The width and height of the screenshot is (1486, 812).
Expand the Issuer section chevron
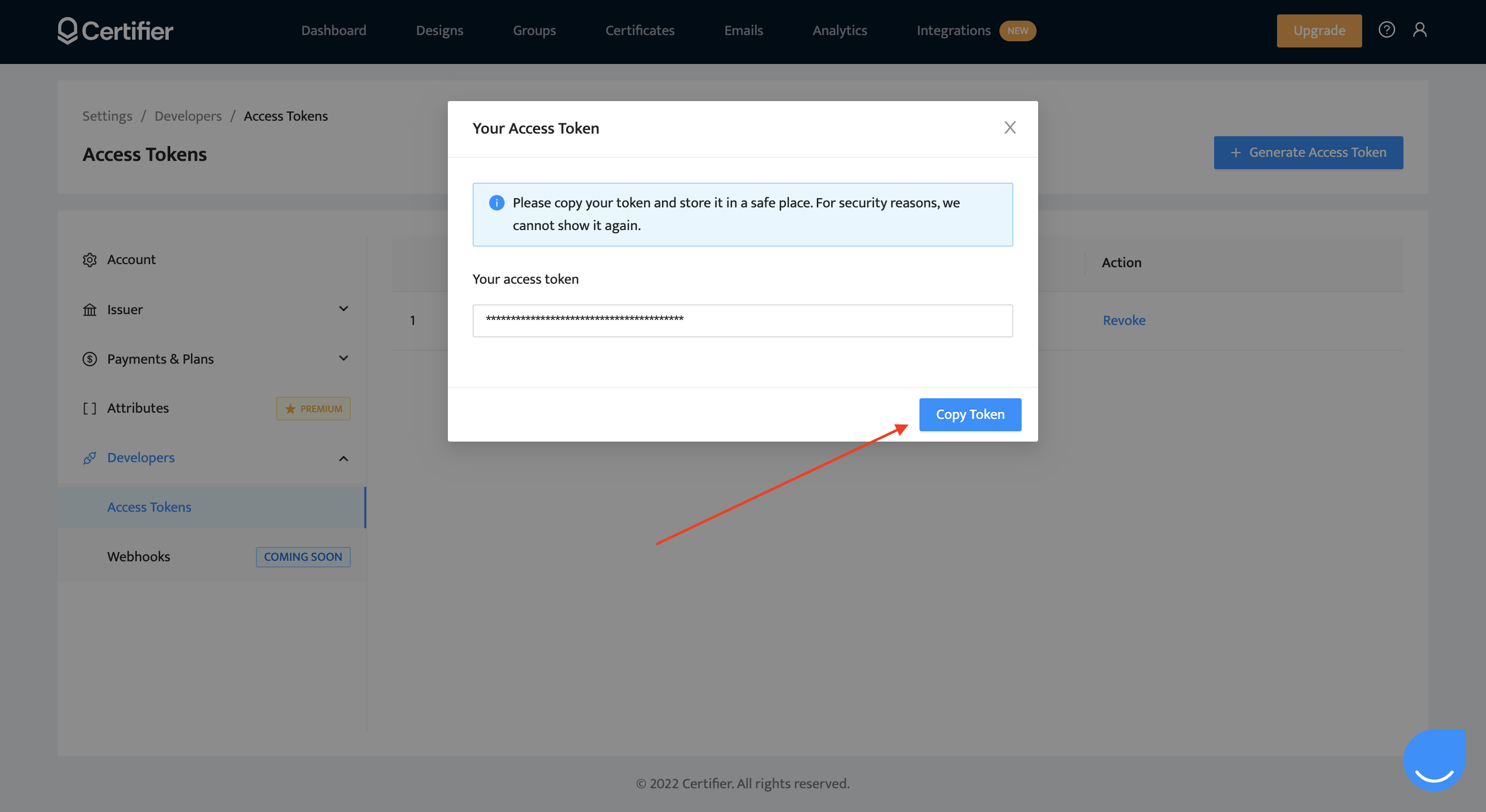click(343, 309)
